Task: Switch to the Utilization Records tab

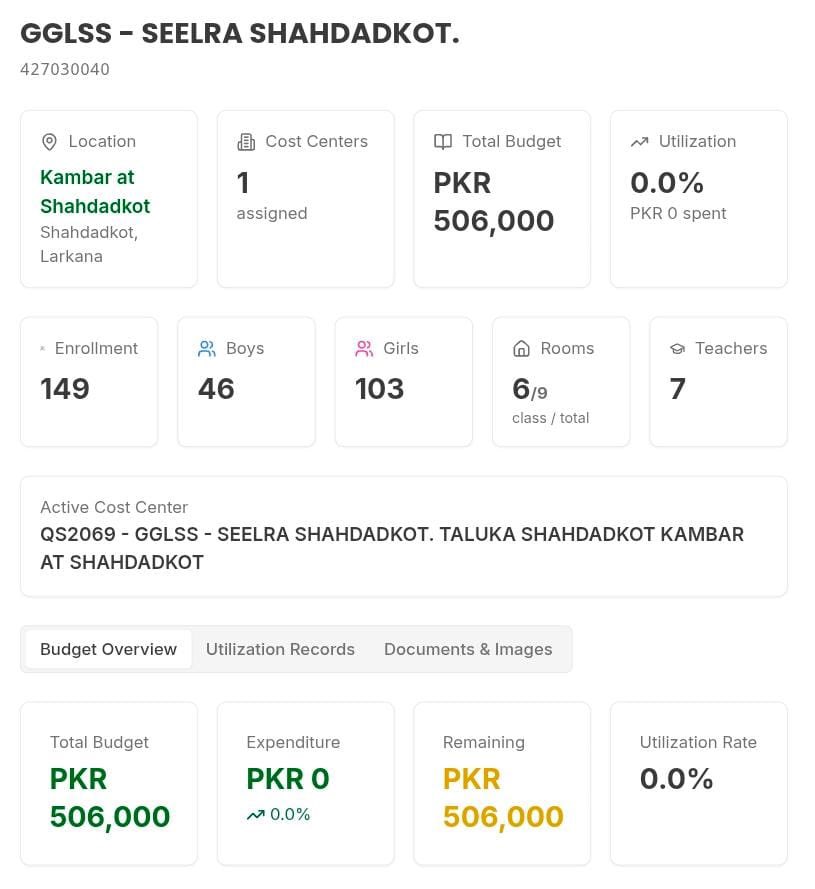Action: tap(280, 649)
